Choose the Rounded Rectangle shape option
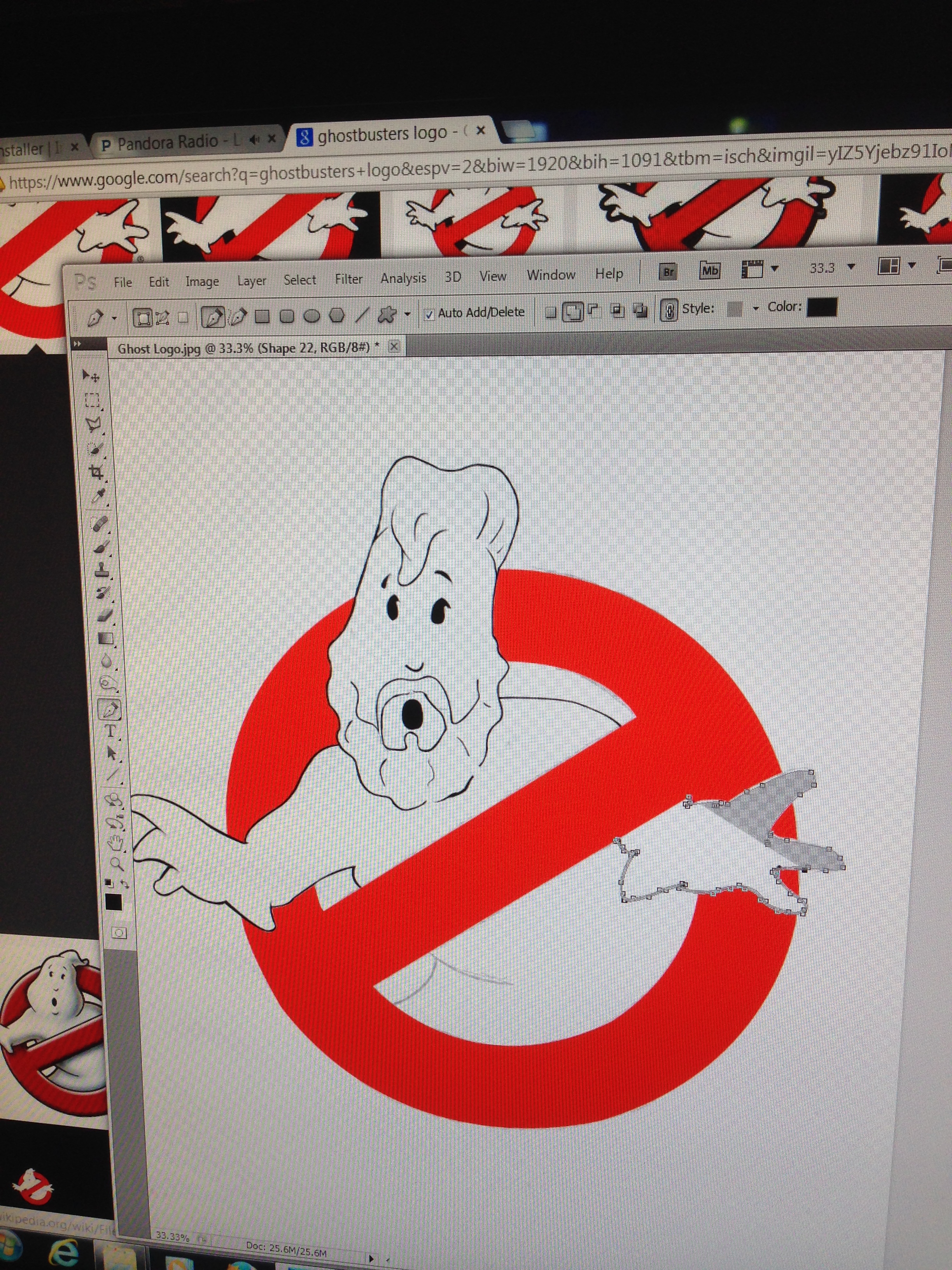The image size is (952, 1270). [x=287, y=316]
